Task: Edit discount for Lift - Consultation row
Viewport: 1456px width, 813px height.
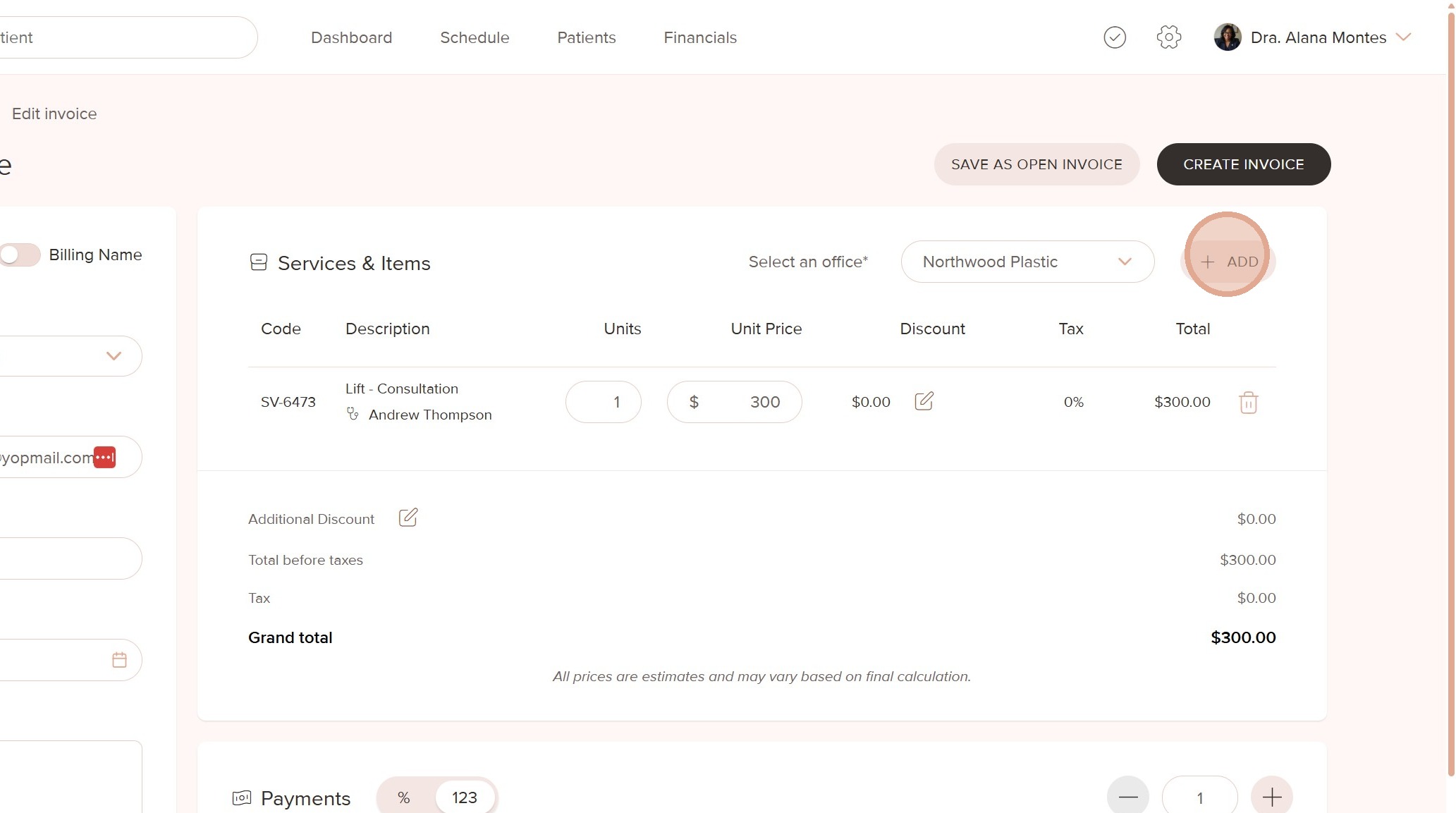Action: pos(924,401)
